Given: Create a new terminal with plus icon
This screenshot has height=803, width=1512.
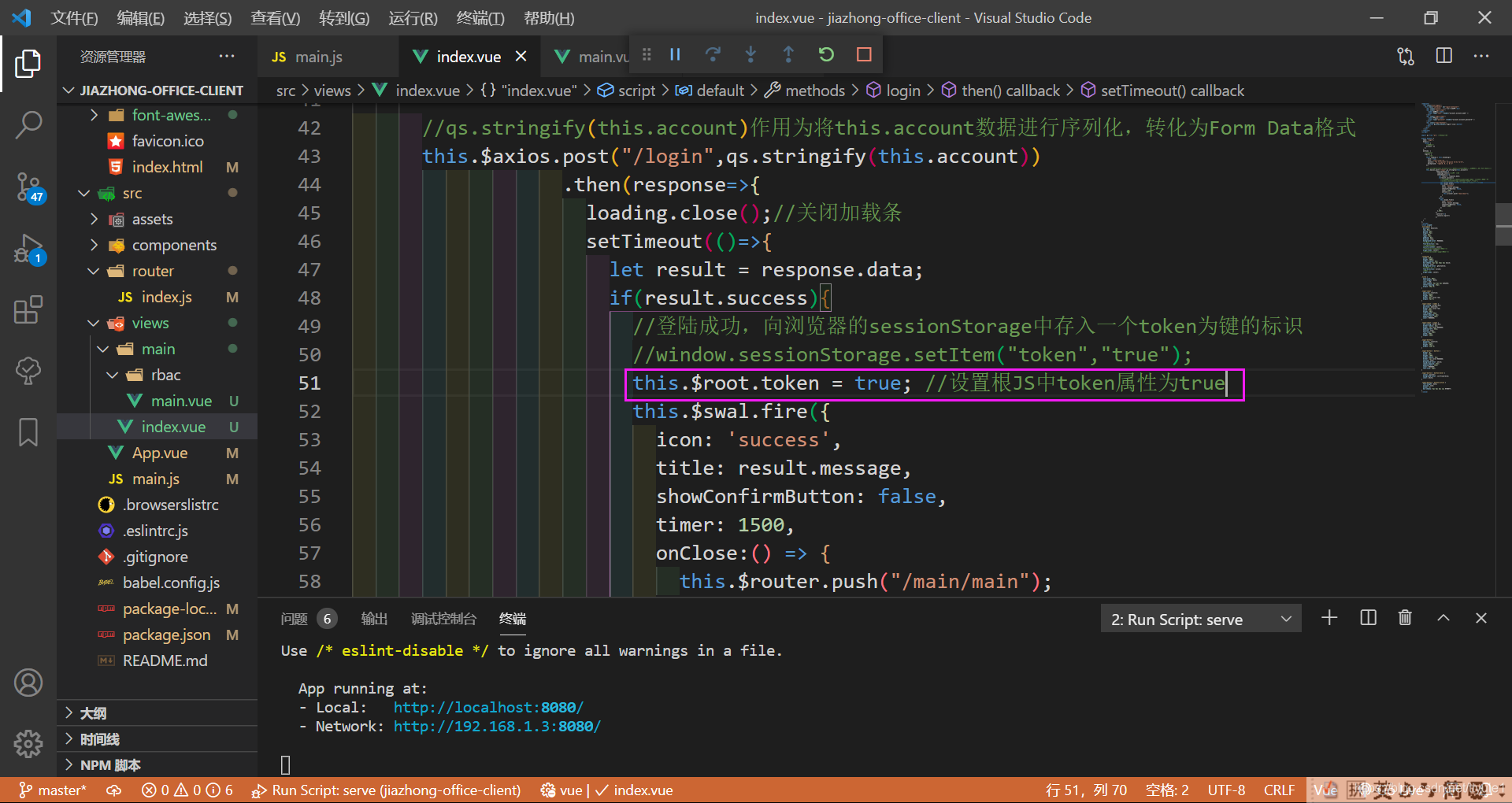Looking at the screenshot, I should tap(1329, 618).
